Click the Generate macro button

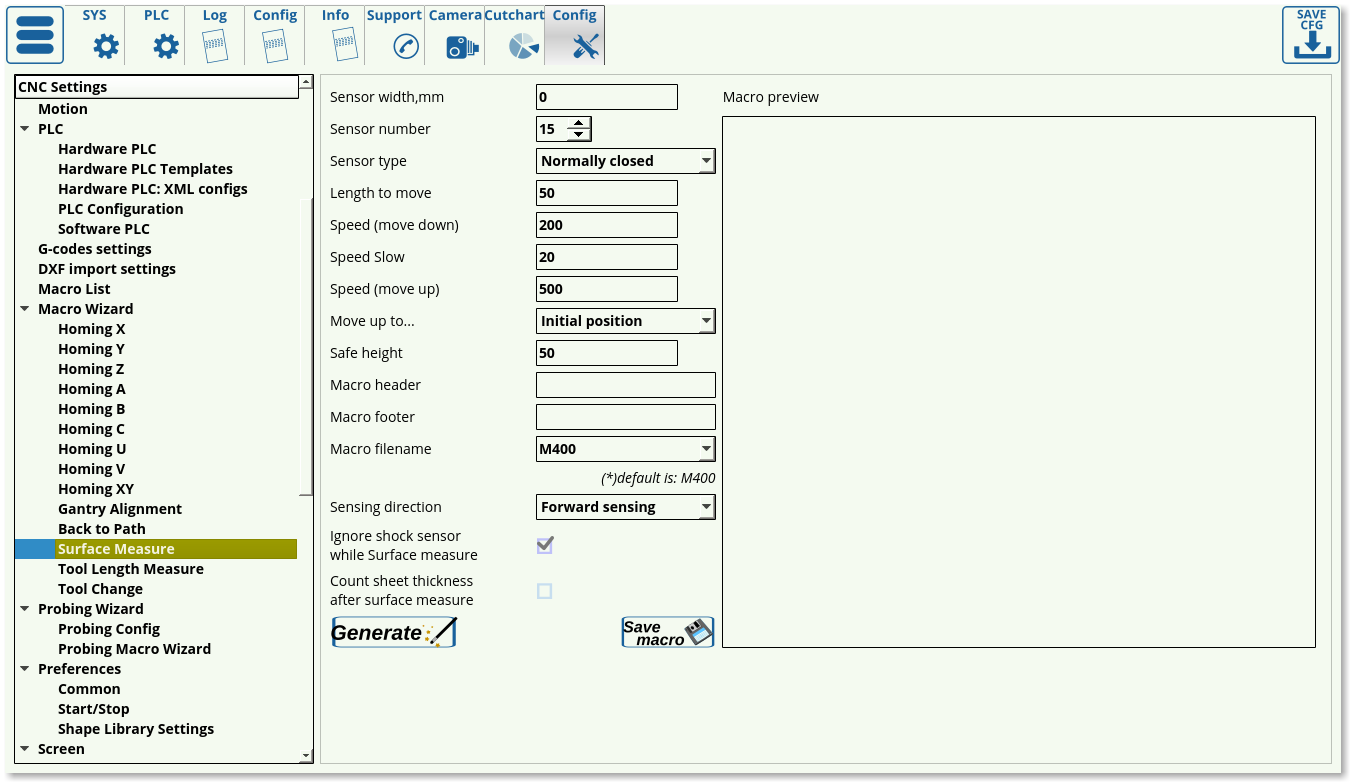pos(394,632)
